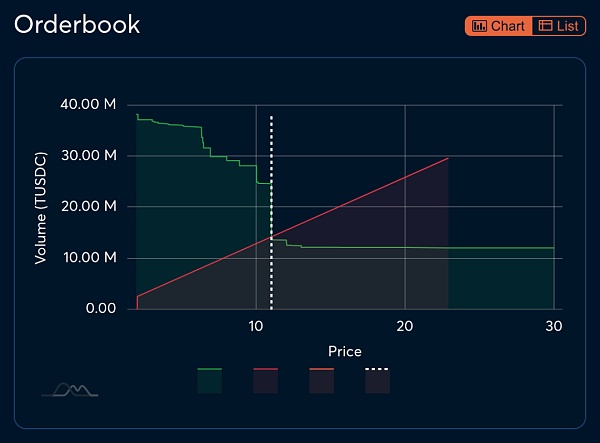The image size is (600, 443).
Task: Click the 10.00 M volume axis label
Action: click(x=90, y=258)
